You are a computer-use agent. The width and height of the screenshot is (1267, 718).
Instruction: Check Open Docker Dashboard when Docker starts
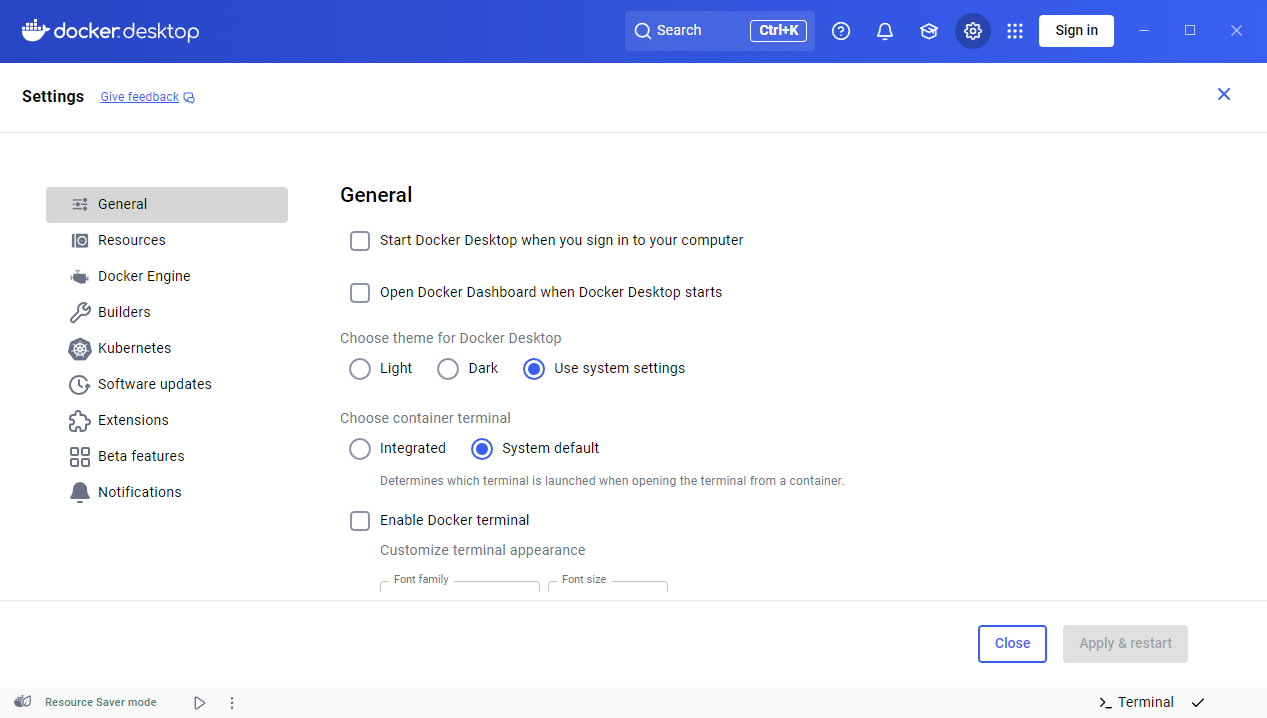[360, 293]
